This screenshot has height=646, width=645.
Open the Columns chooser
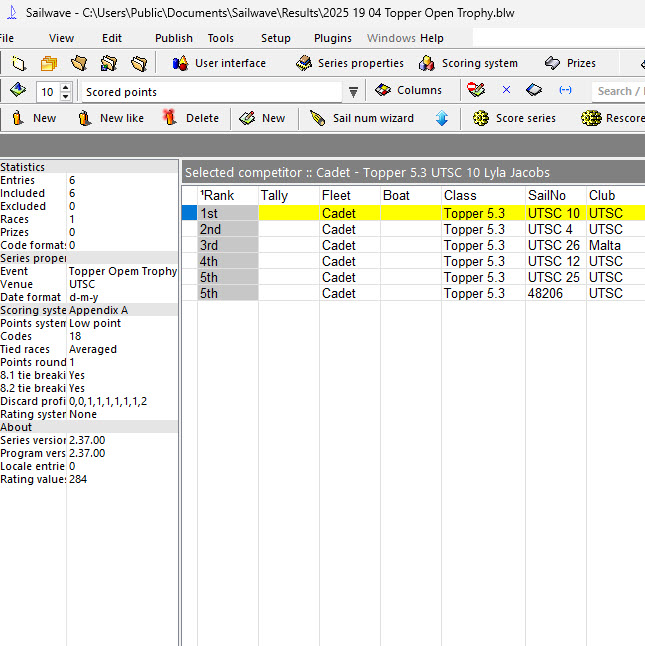coord(408,91)
